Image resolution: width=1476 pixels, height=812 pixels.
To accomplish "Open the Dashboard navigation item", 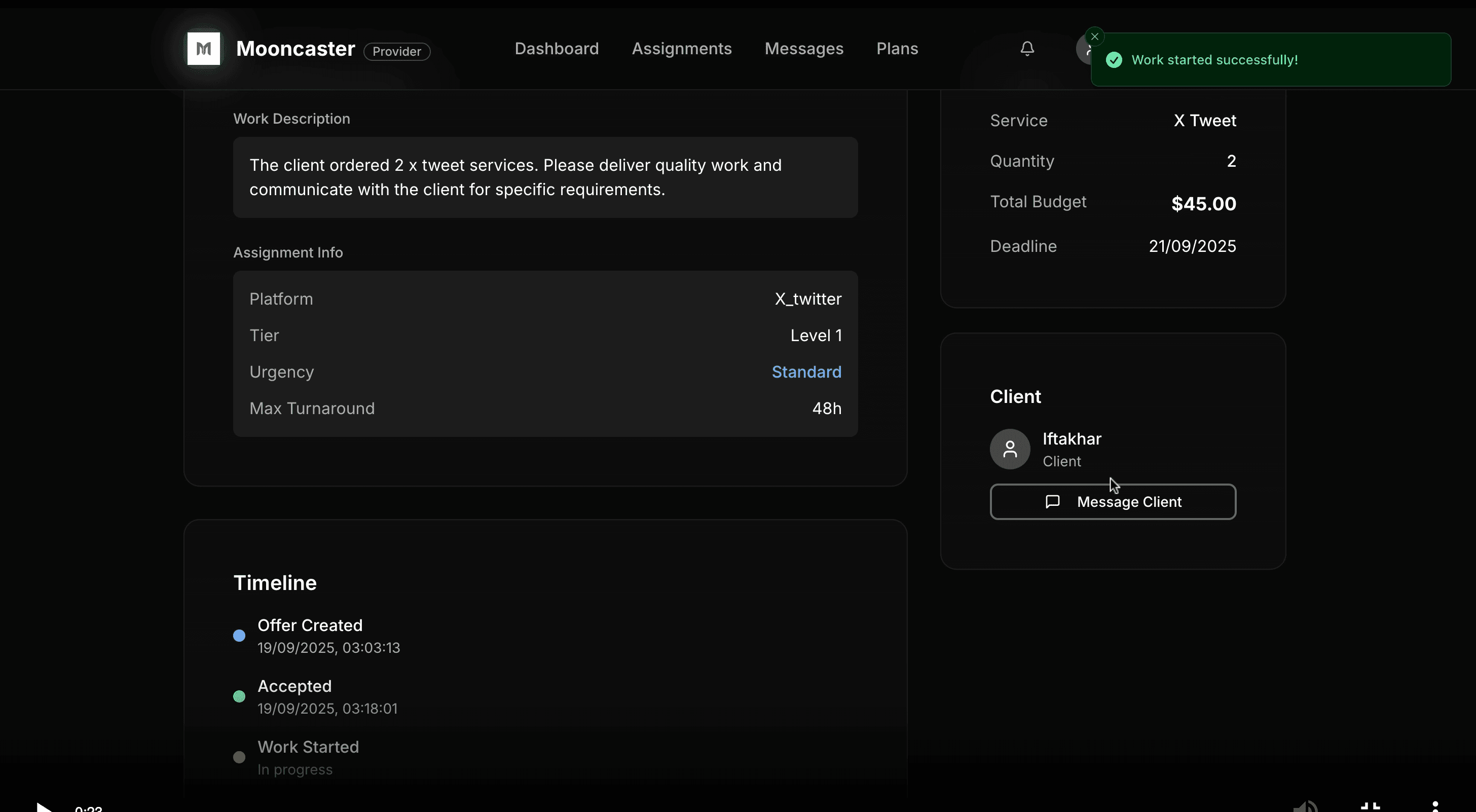I will click(557, 49).
